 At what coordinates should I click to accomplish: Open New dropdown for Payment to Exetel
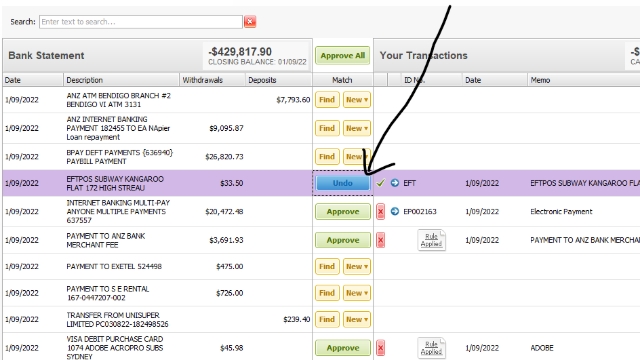click(x=357, y=267)
